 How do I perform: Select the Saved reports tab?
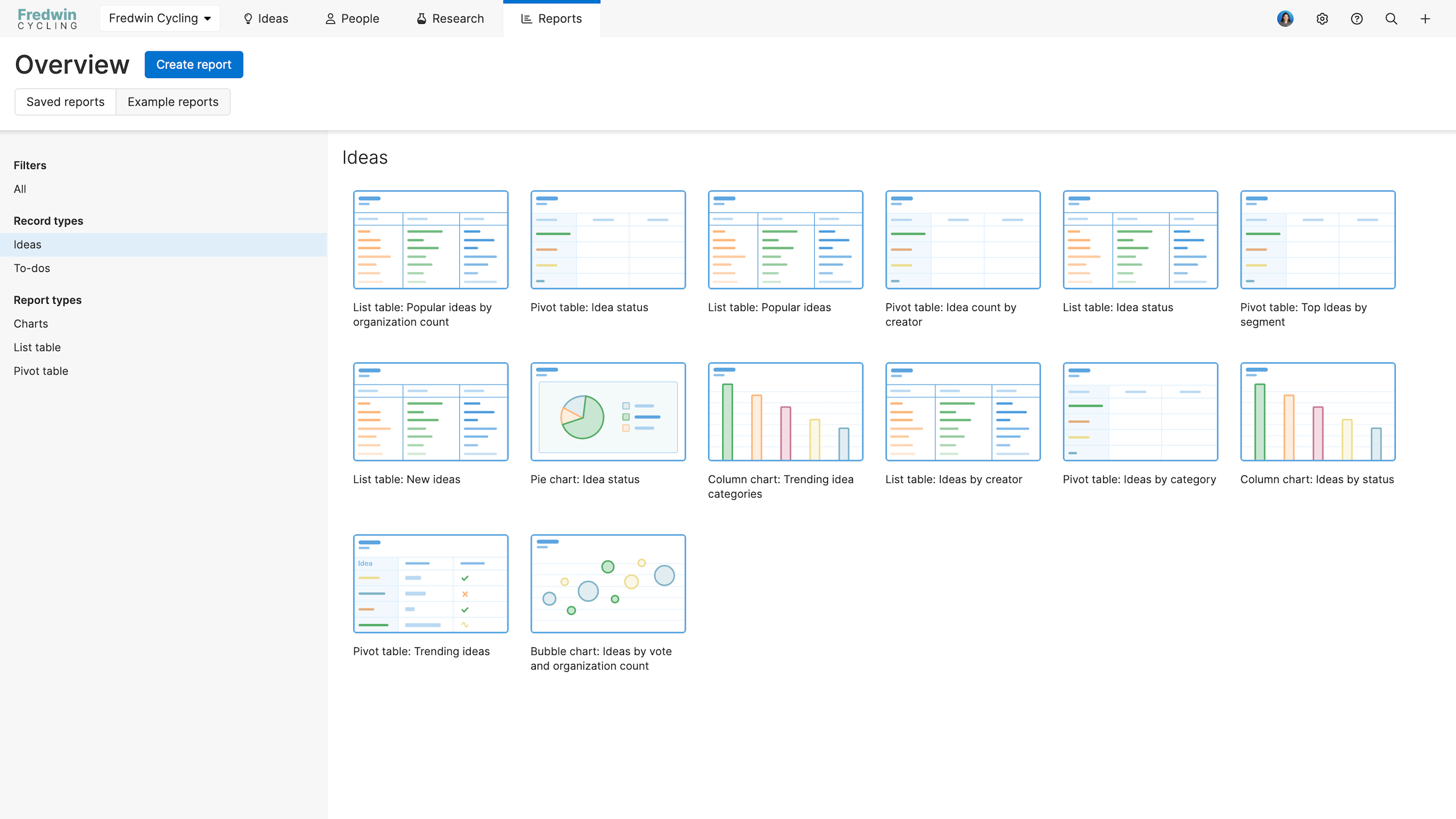point(65,102)
